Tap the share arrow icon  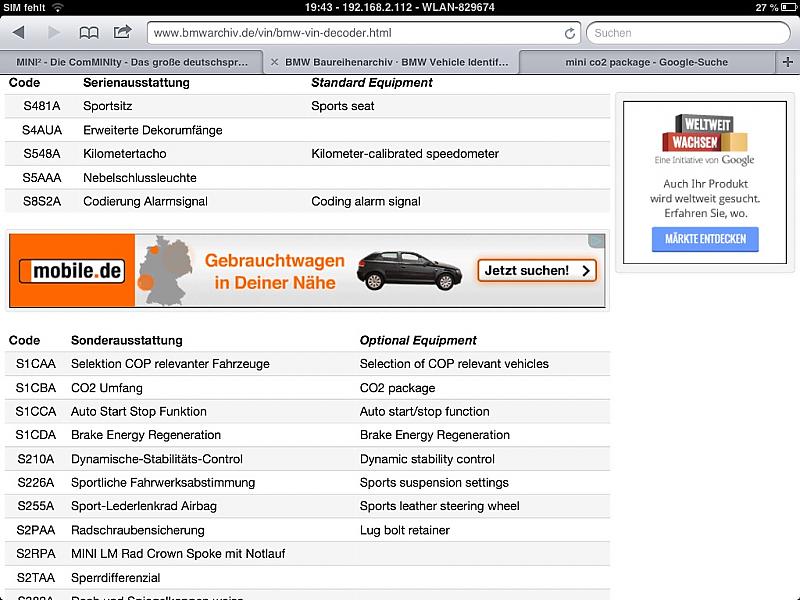(122, 32)
